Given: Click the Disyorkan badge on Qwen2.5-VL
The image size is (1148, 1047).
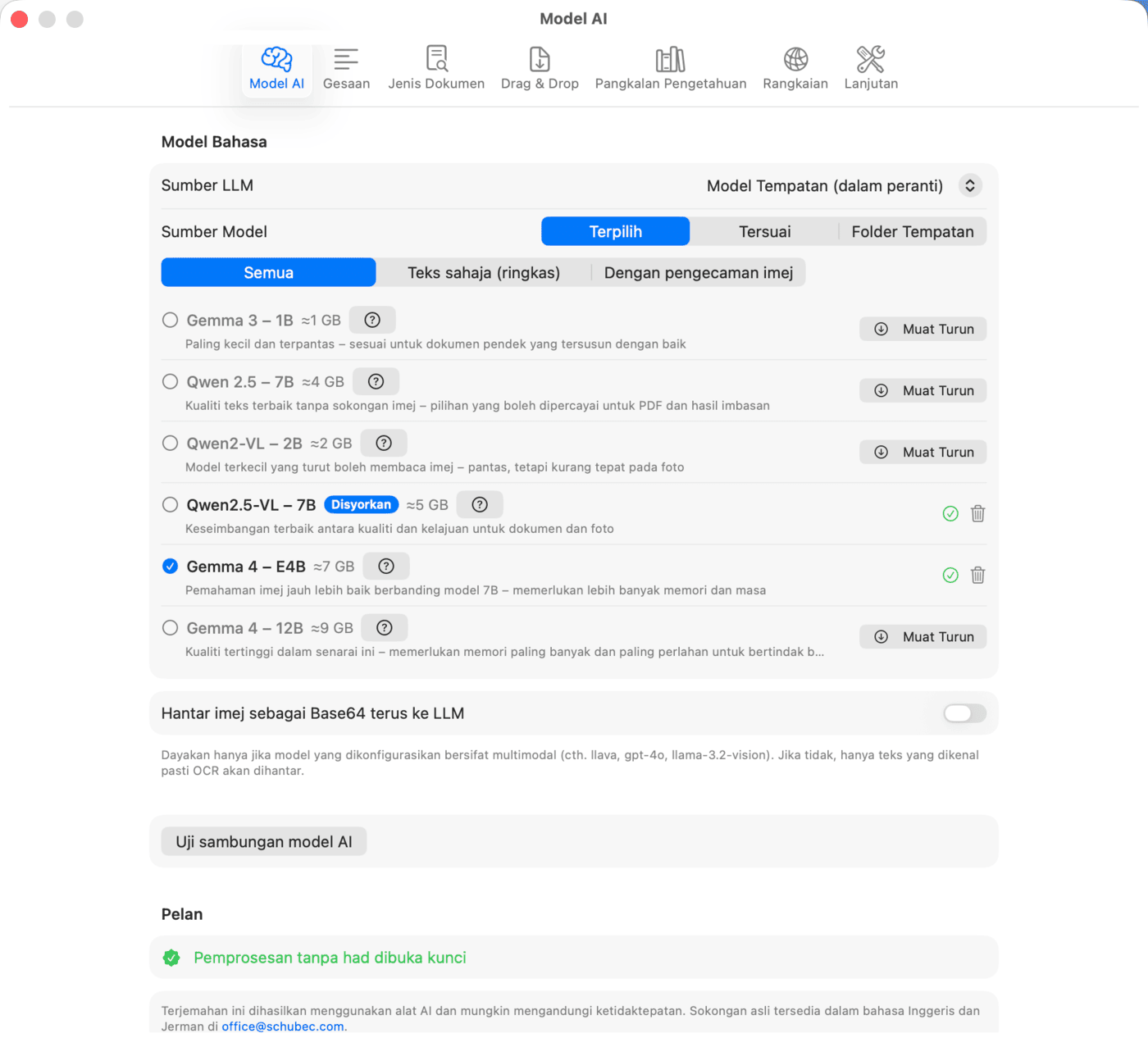Looking at the screenshot, I should click(x=361, y=504).
